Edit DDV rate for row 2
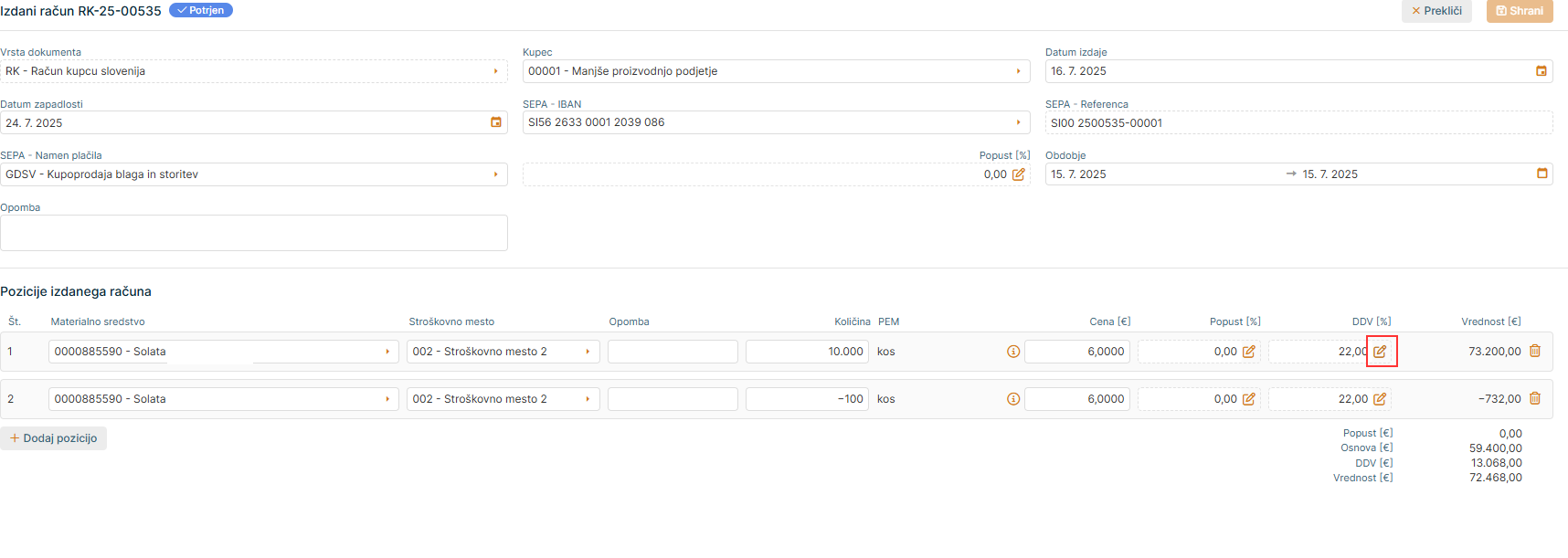Image resolution: width=1568 pixels, height=558 pixels. point(1380,399)
